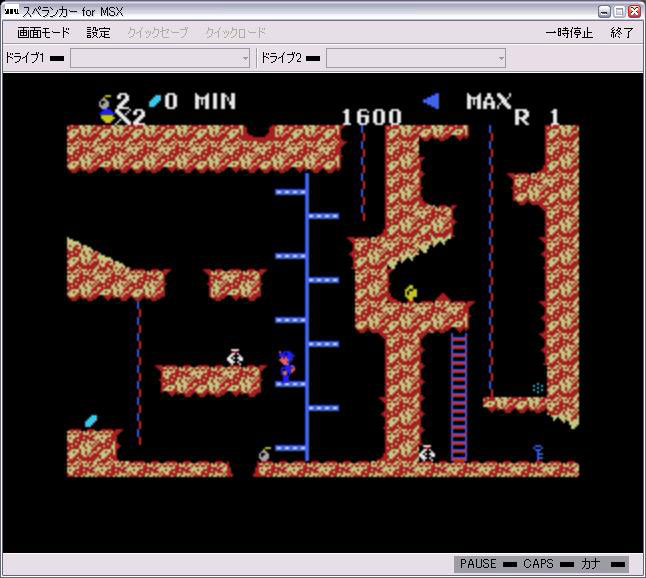
Task: Click the emulator window title bar icon
Action: 12,11
